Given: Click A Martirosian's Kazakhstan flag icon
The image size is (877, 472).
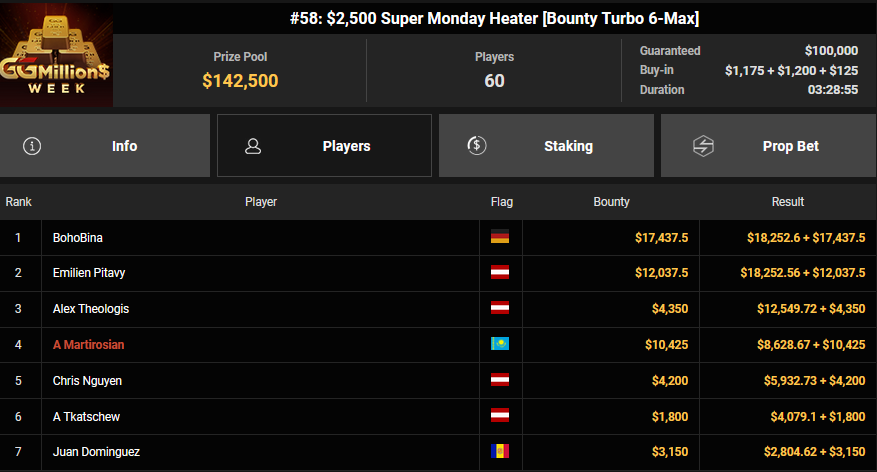Looking at the screenshot, I should 500,345.
